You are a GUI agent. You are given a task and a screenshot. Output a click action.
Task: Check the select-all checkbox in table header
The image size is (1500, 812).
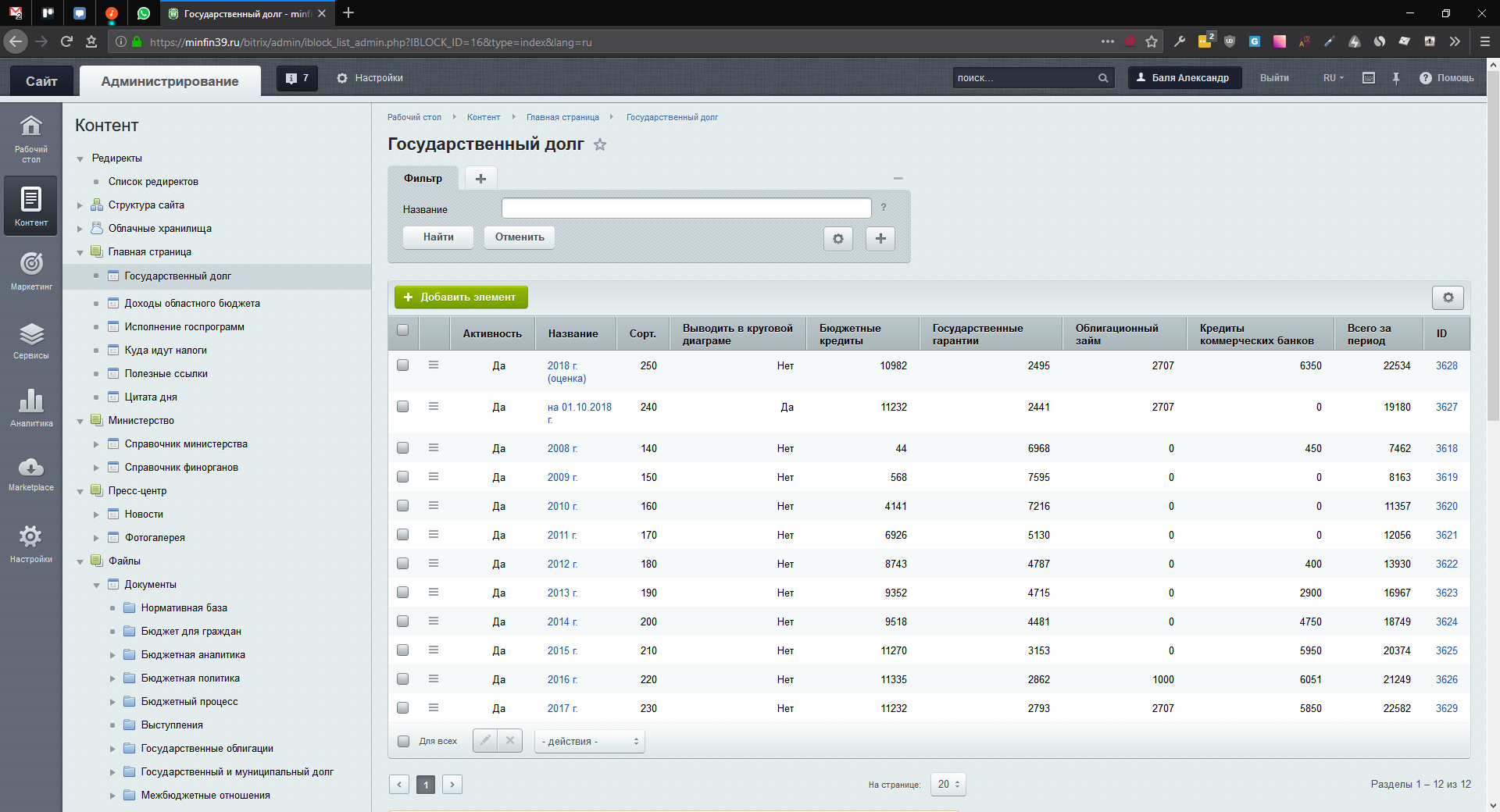pos(403,329)
